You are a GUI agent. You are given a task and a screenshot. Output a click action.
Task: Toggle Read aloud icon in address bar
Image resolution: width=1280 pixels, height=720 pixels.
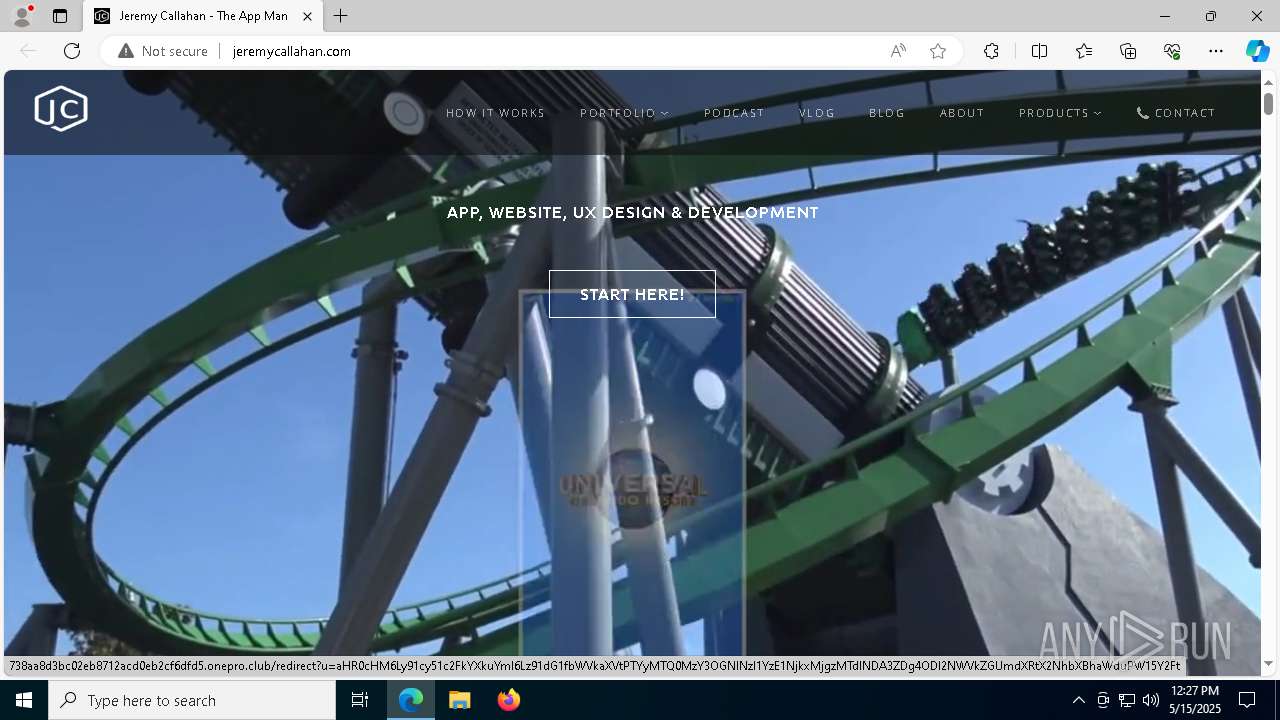click(898, 51)
